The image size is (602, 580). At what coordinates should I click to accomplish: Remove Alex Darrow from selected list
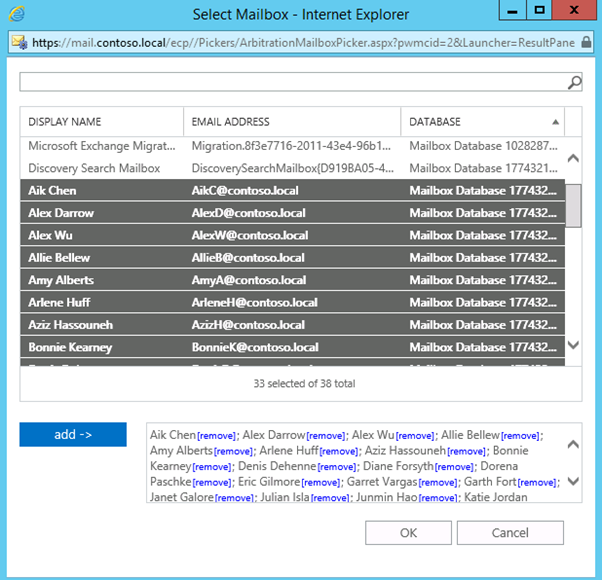point(326,436)
